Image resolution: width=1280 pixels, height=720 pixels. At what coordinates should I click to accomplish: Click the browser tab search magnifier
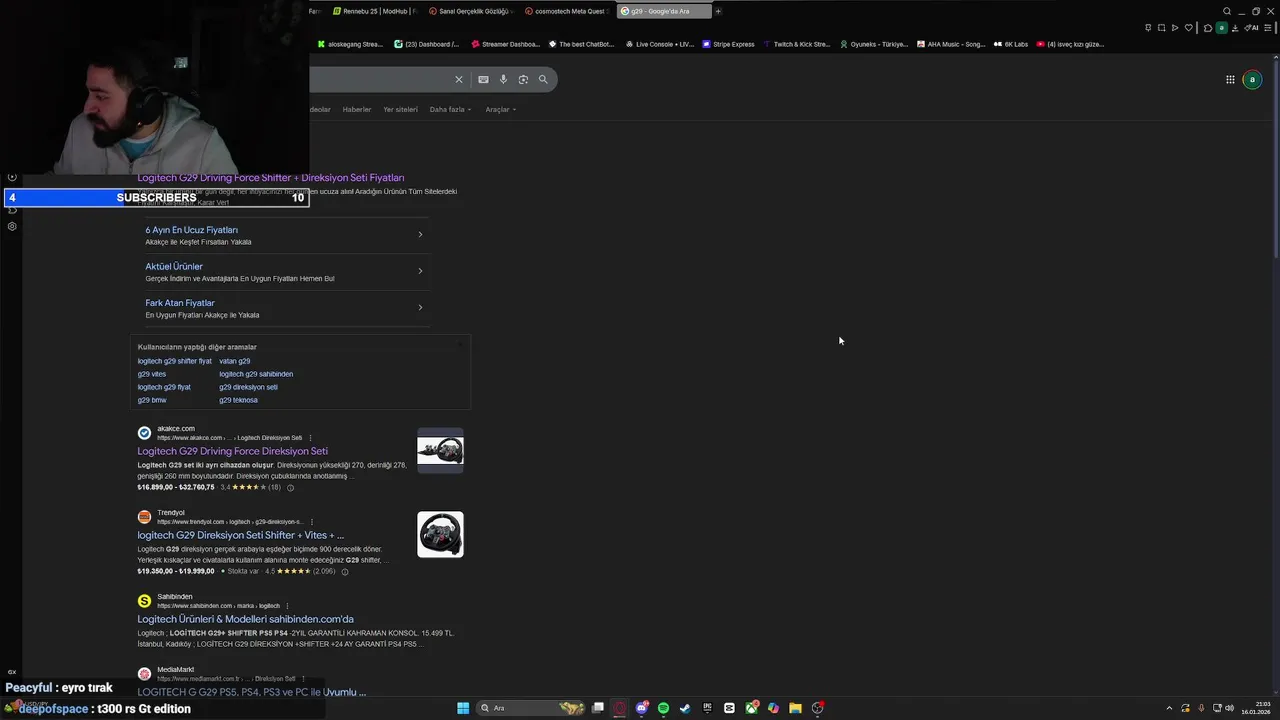pyautogui.click(x=1227, y=11)
